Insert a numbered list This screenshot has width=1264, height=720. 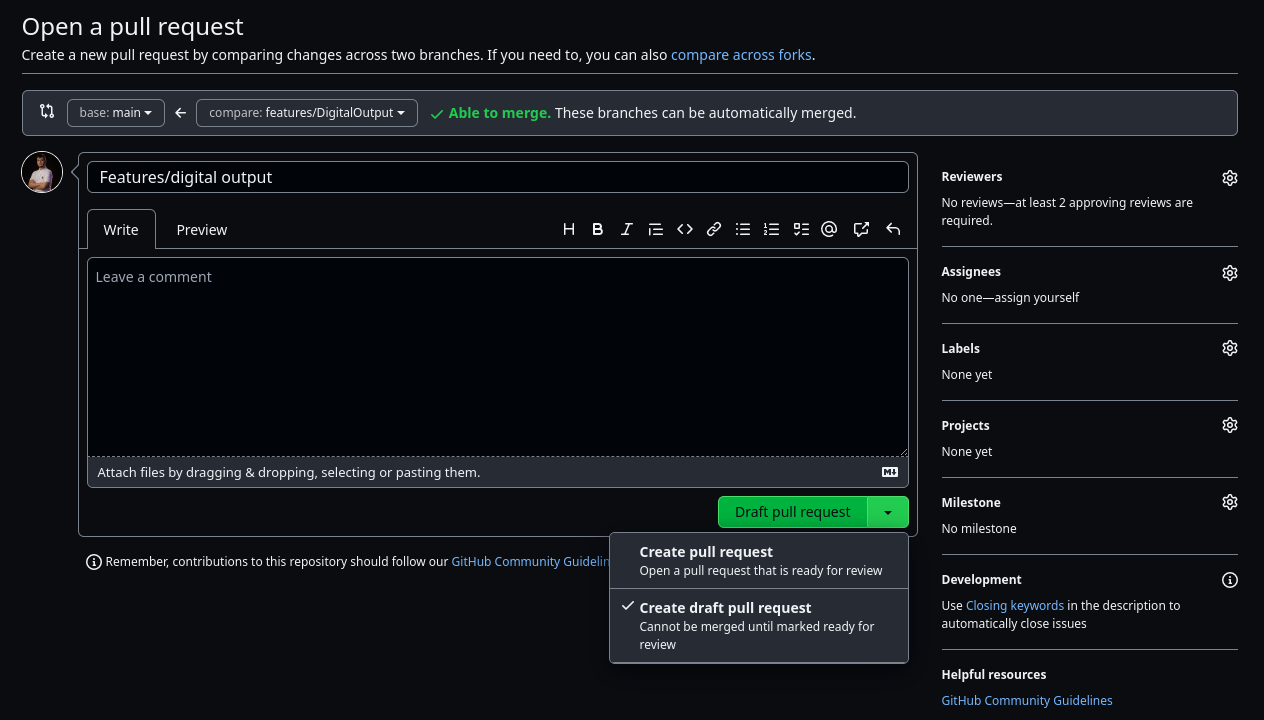tap(772, 229)
